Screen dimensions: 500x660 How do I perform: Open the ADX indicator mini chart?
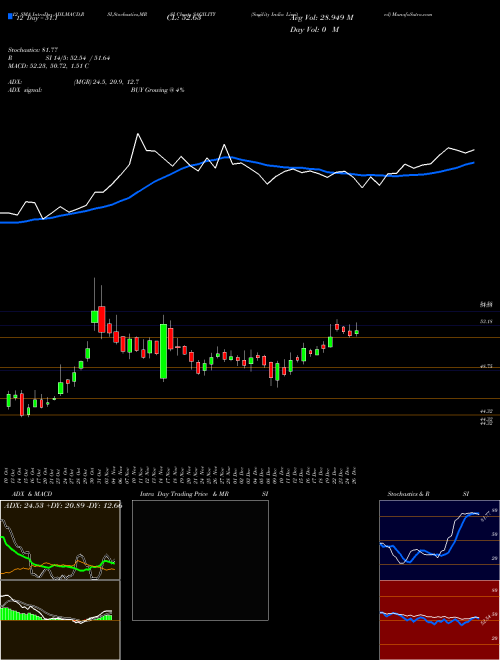tap(60, 540)
